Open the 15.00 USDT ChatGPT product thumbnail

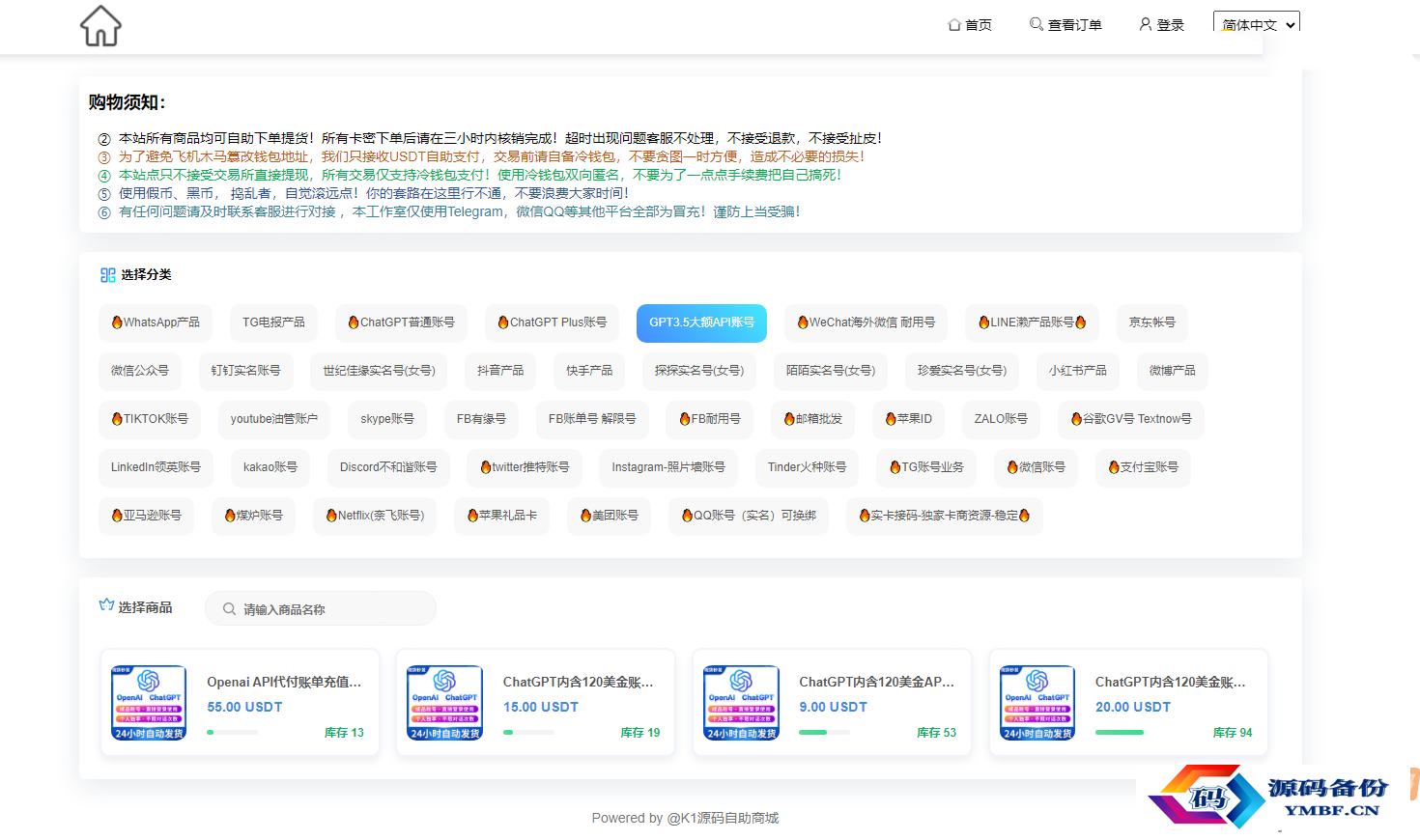pos(445,703)
